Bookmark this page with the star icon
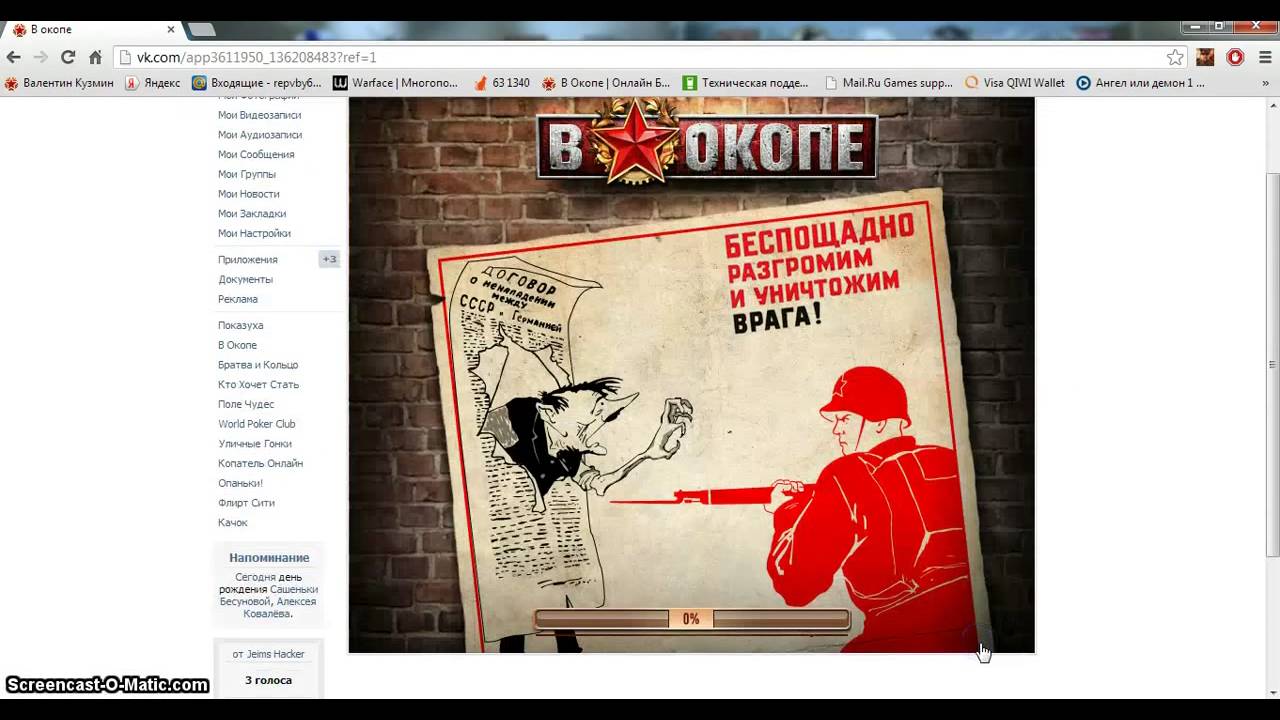Screen dimensions: 1280x720 pyautogui.click(x=1175, y=57)
